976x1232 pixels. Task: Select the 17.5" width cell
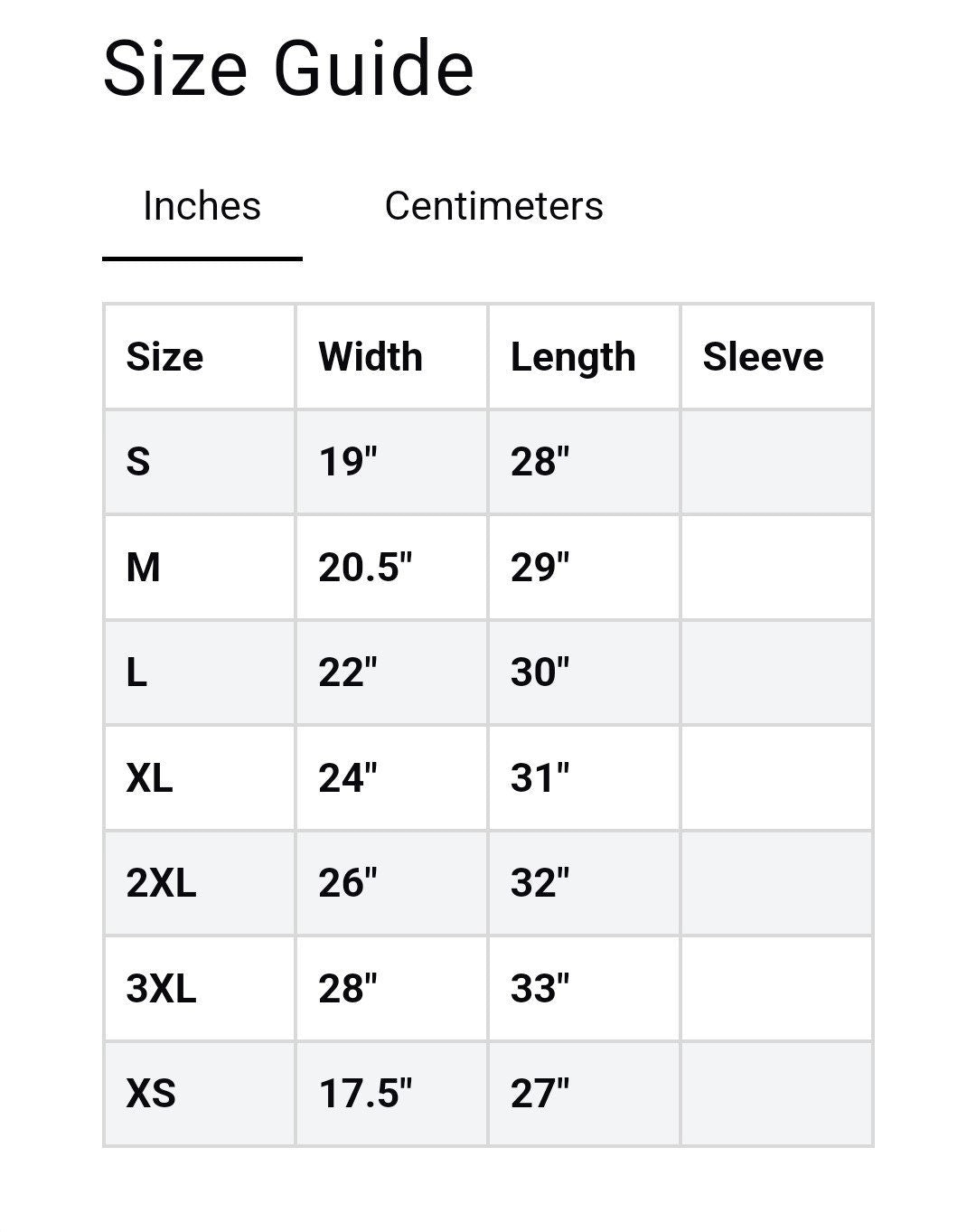[365, 1094]
